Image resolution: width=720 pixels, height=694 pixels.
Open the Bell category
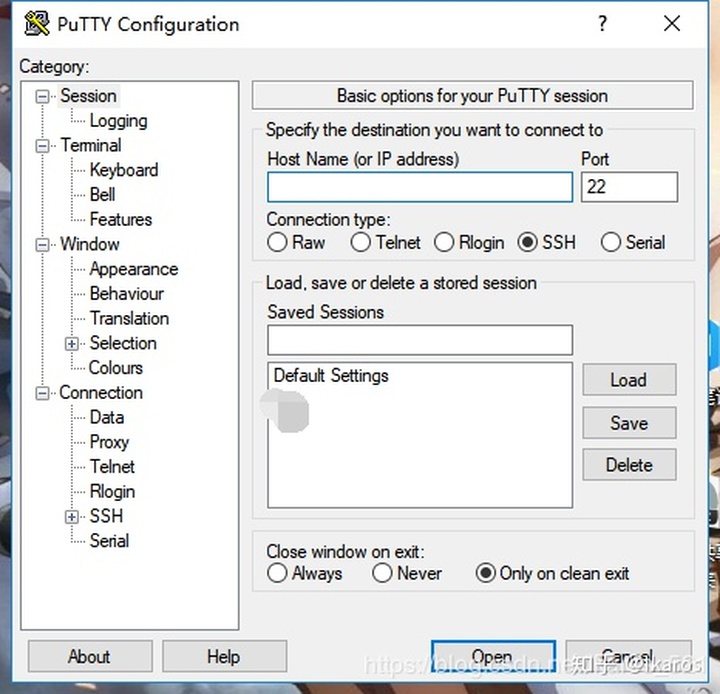[x=102, y=195]
